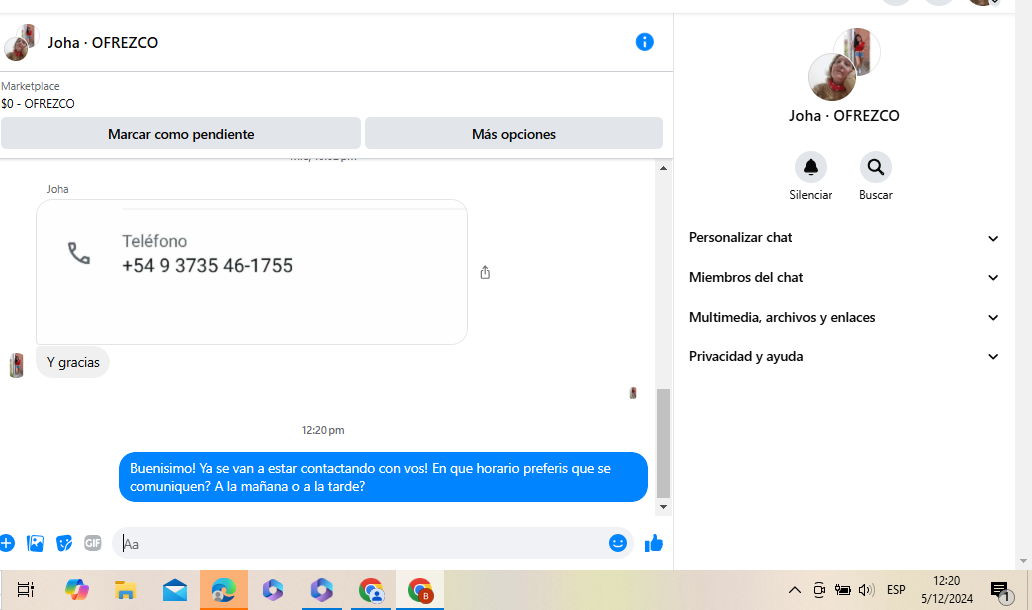Launch Copilot from the taskbar
The height and width of the screenshot is (610, 1032).
click(x=76, y=590)
